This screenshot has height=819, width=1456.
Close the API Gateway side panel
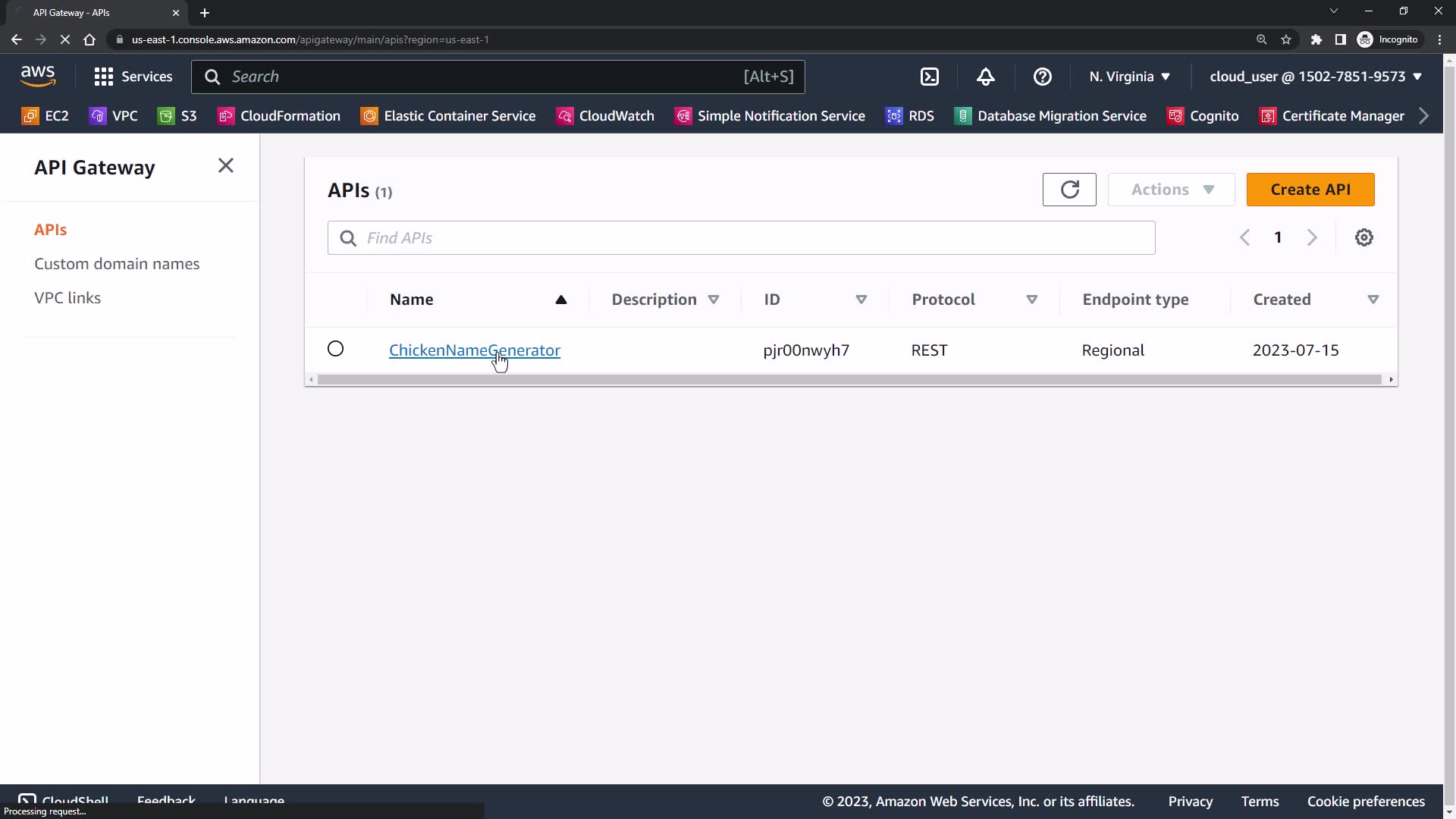pos(225,166)
